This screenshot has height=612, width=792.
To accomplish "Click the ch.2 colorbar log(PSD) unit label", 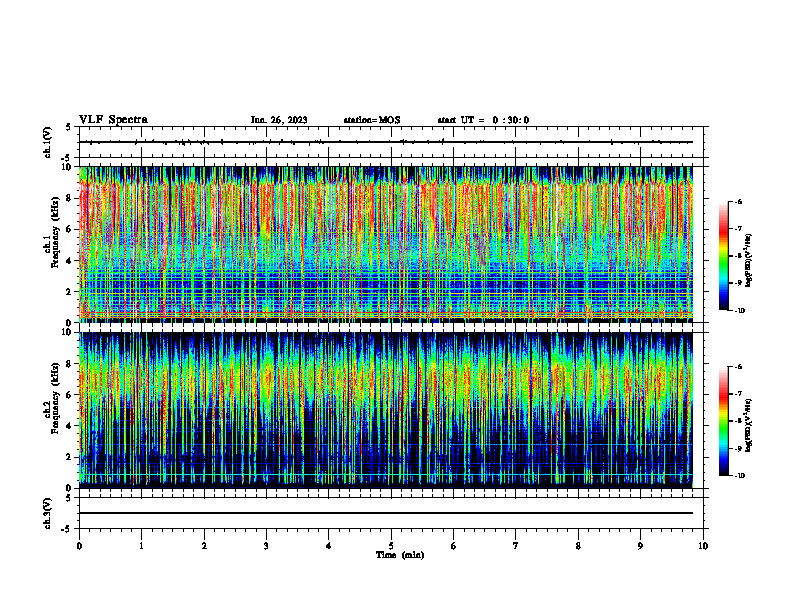I will pos(750,425).
